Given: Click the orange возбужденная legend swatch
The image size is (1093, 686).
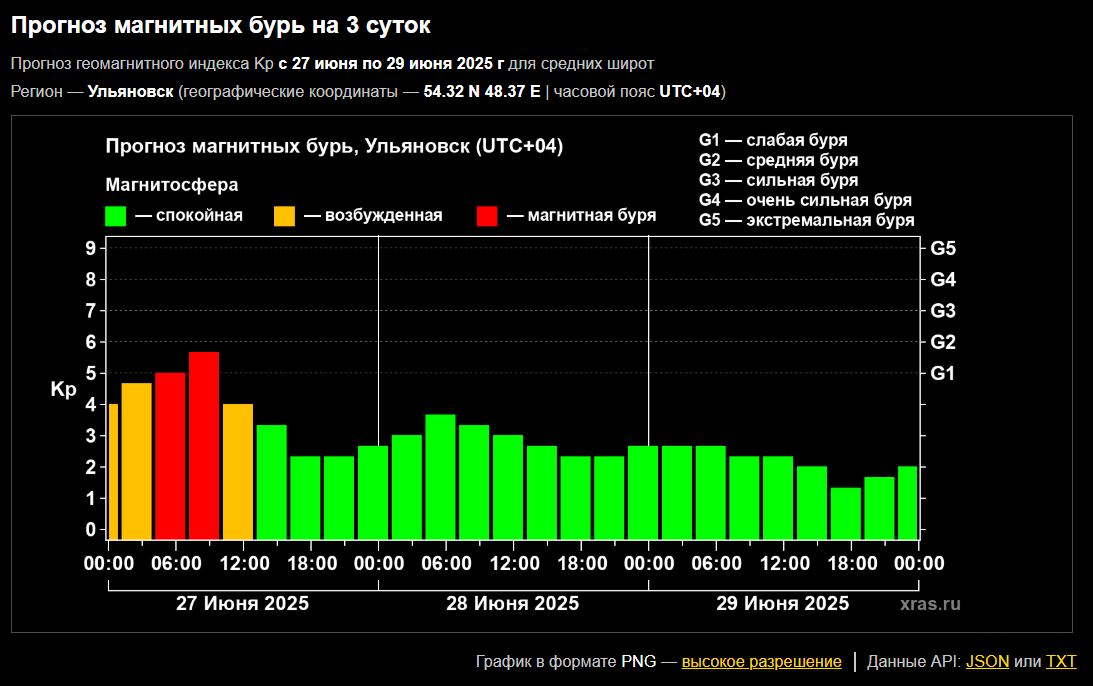Looking at the screenshot, I should (285, 216).
